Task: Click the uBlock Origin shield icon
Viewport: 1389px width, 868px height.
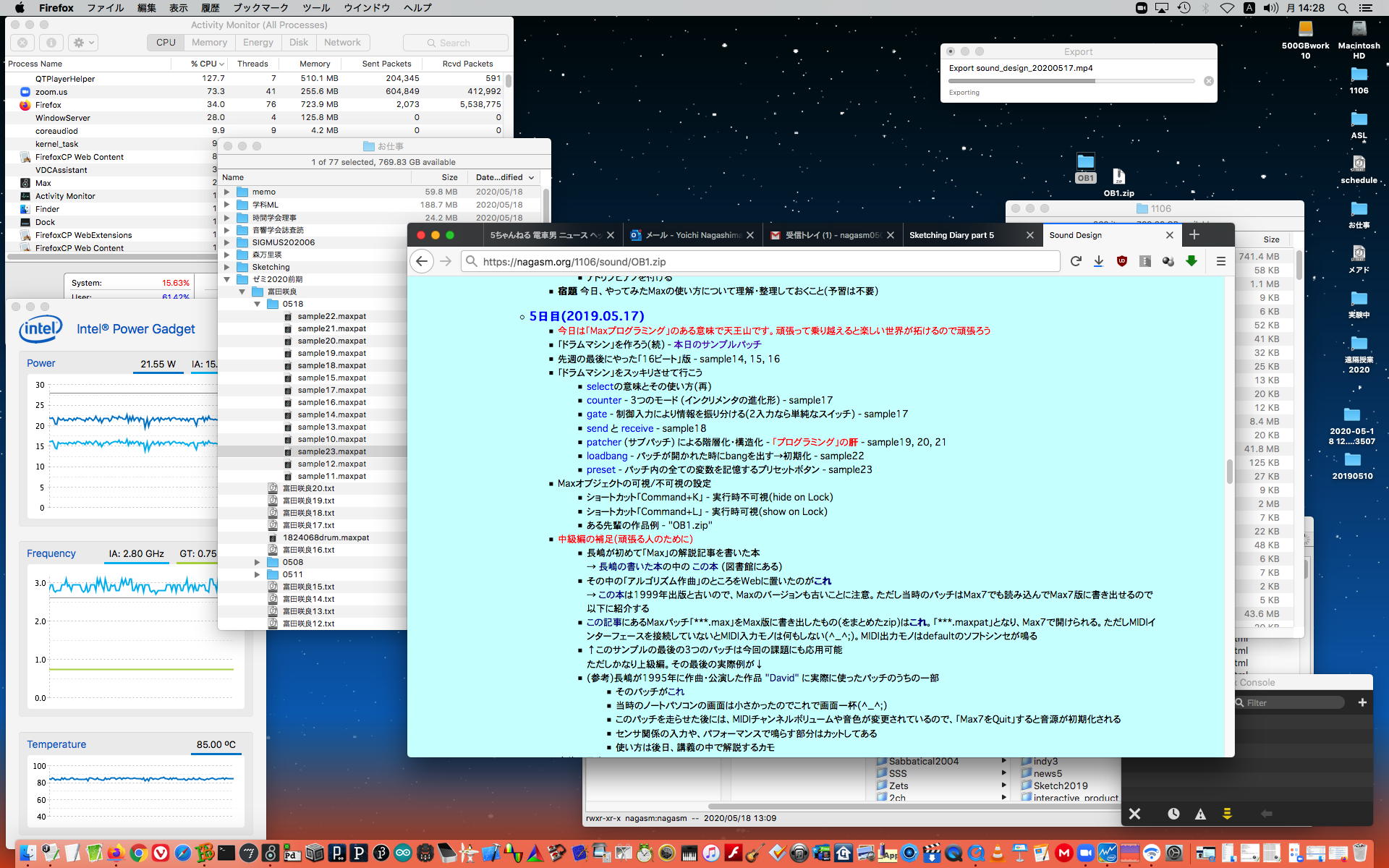Action: (x=1121, y=262)
